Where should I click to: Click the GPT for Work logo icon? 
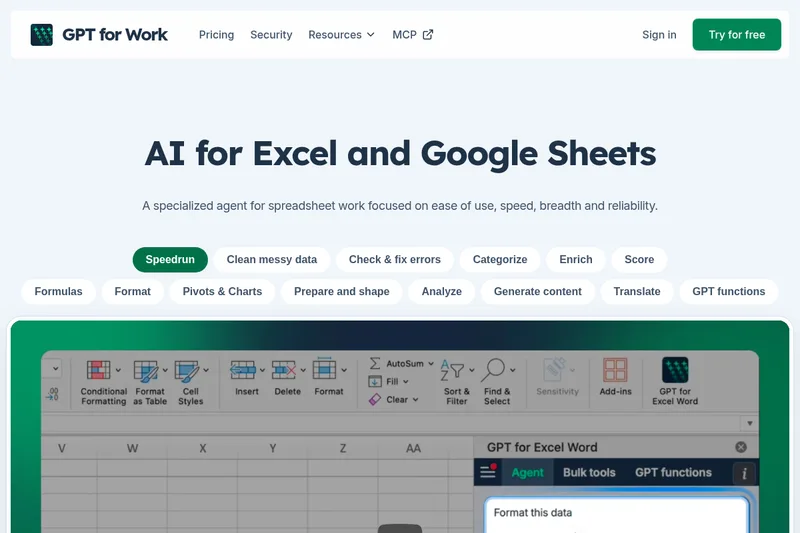pyautogui.click(x=41, y=35)
